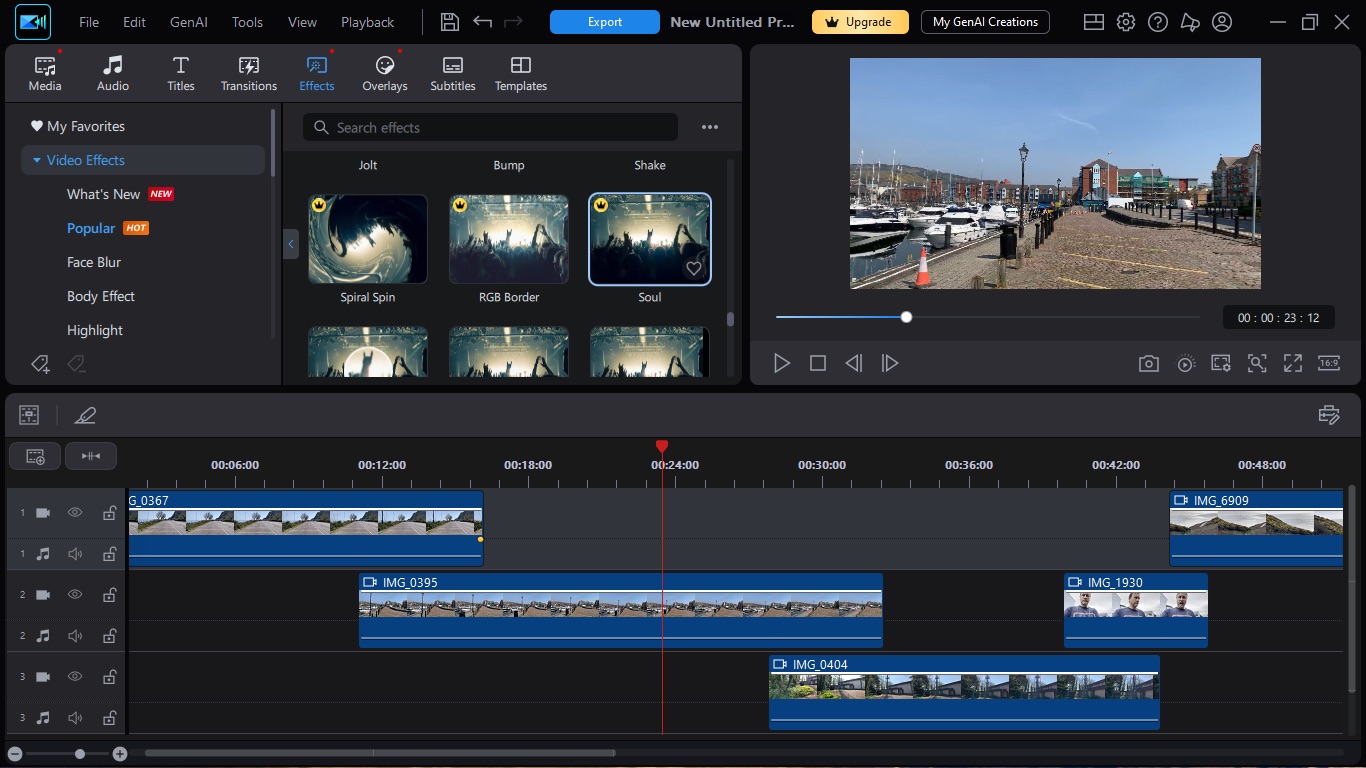Screen dimensions: 1366x768
Task: Click the add tag icon below the effects tree
Action: coord(40,364)
